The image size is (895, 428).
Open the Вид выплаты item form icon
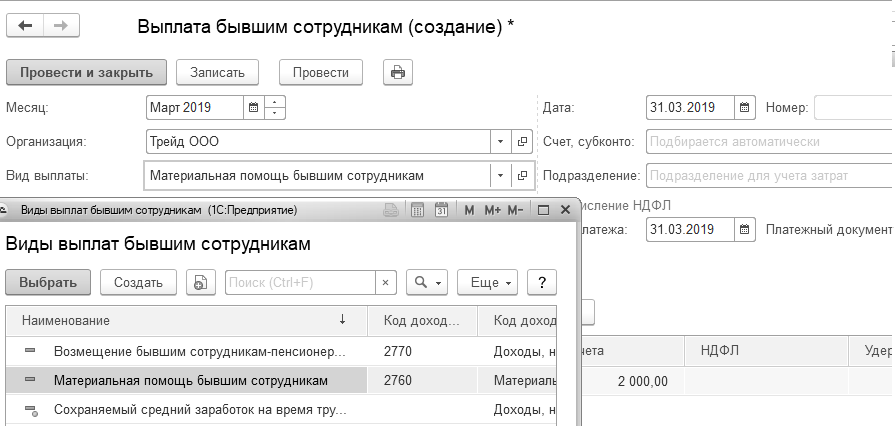tap(522, 176)
